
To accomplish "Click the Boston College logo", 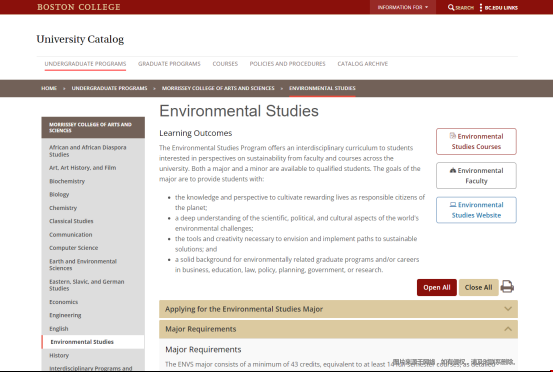I will pos(79,7).
